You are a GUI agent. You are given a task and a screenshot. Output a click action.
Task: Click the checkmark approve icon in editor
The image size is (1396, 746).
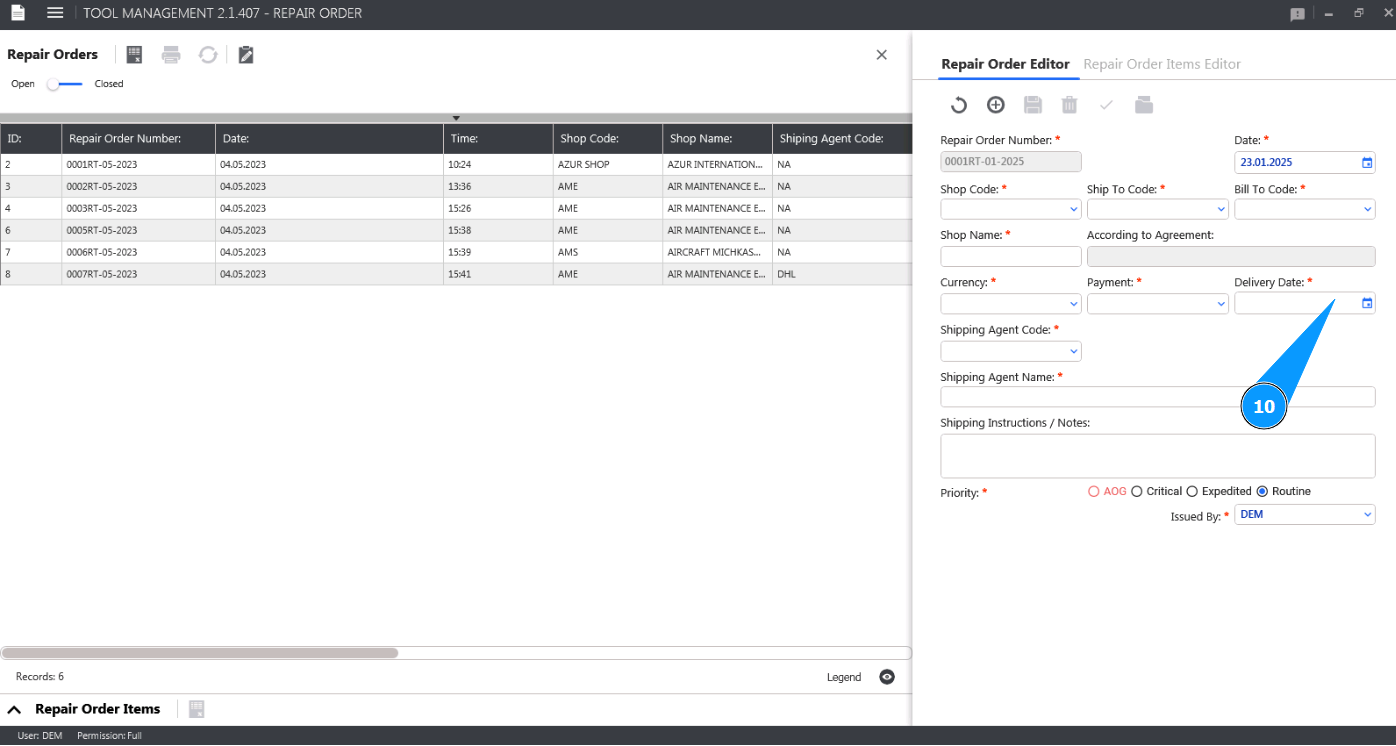pos(1106,105)
